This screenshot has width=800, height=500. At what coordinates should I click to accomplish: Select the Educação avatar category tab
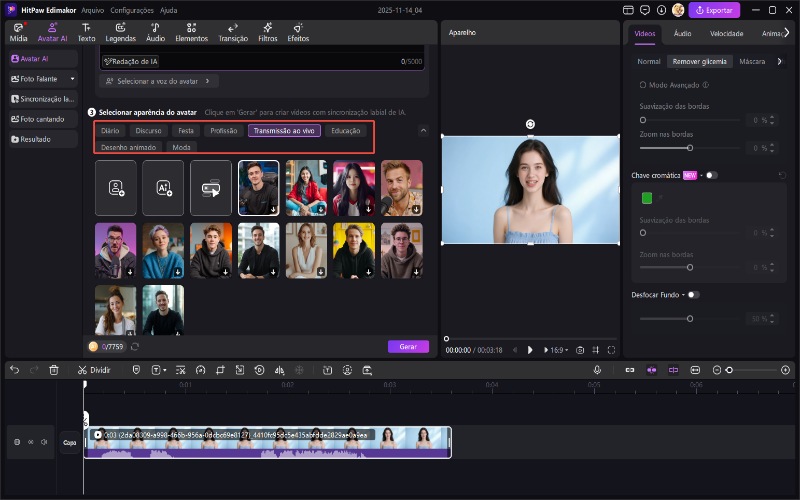click(x=346, y=130)
